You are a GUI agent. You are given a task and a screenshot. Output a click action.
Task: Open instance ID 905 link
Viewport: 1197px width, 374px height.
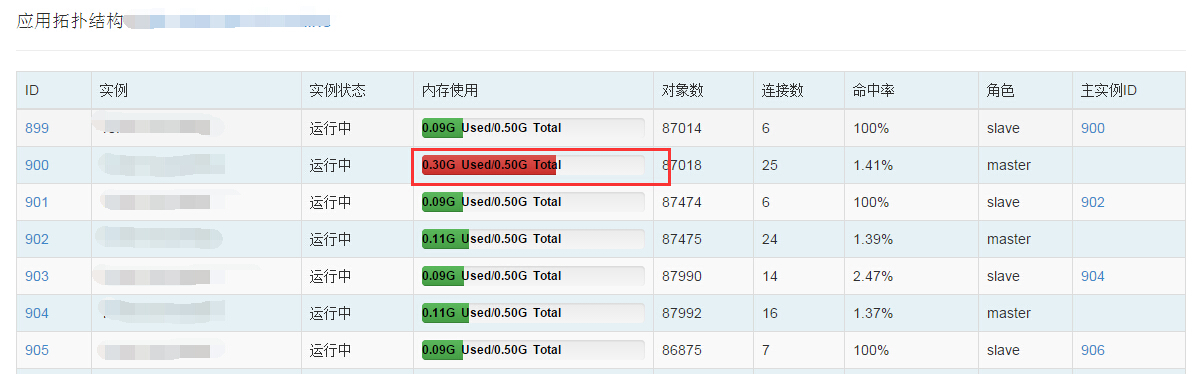point(37,350)
